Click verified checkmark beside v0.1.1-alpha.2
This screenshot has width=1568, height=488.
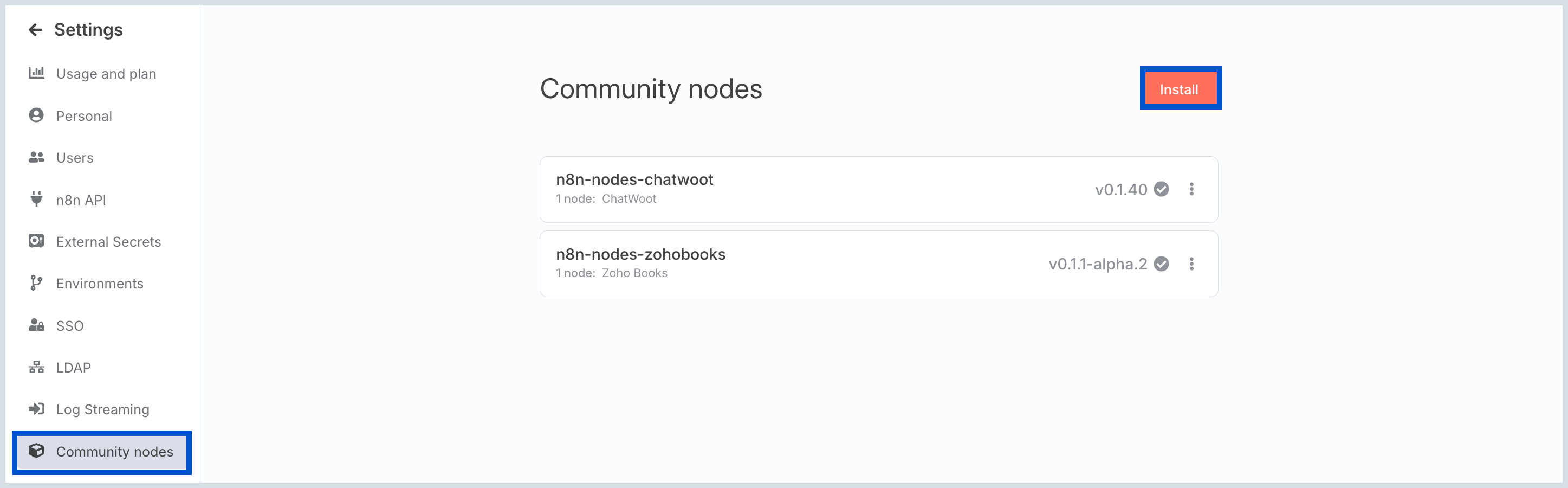click(x=1162, y=264)
